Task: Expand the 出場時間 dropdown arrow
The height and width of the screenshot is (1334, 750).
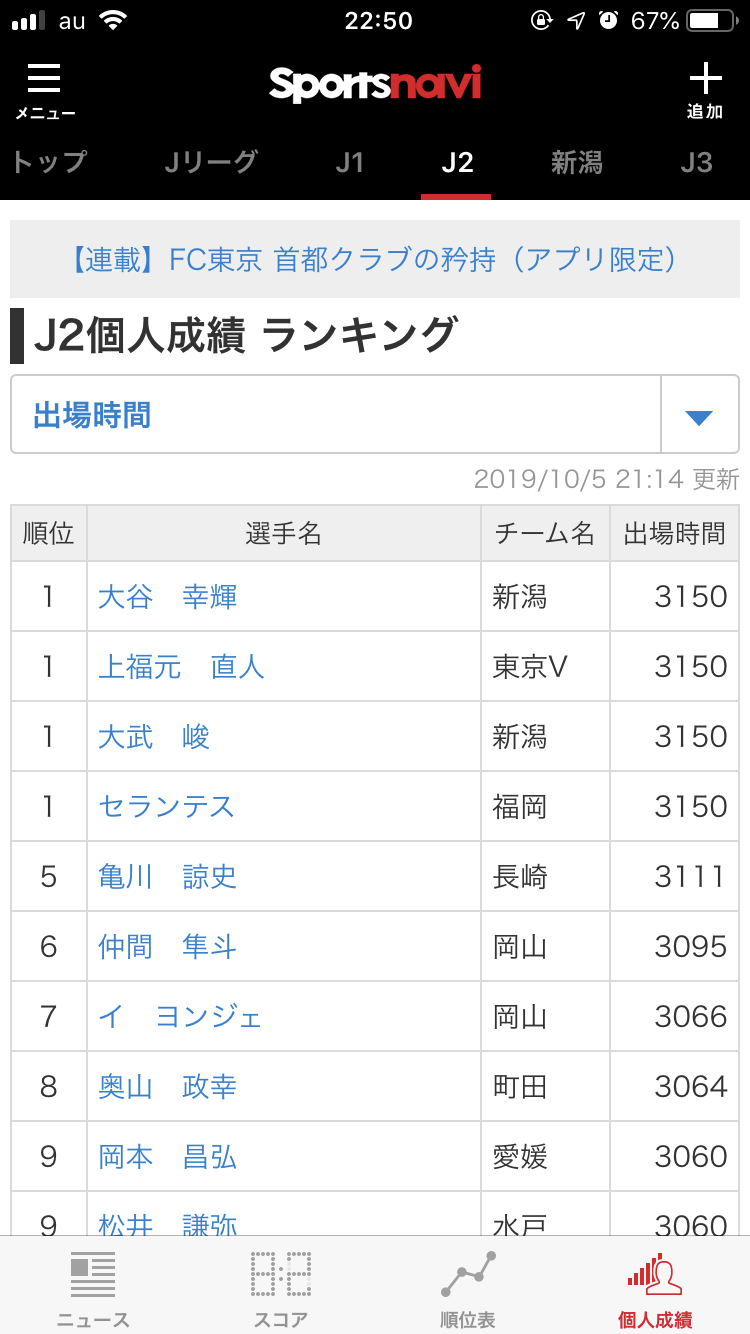Action: coord(699,416)
